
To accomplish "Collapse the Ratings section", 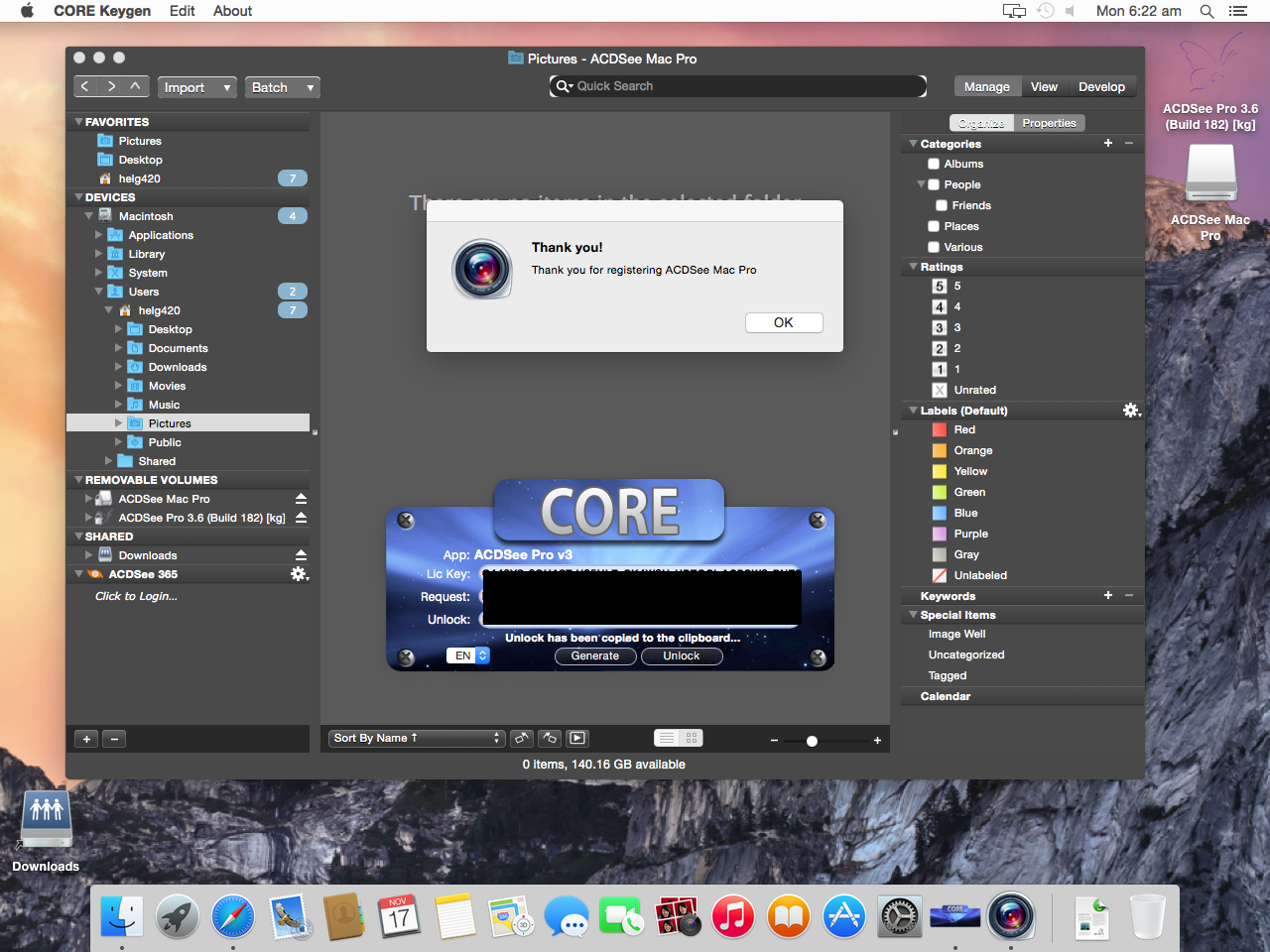I will (x=913, y=267).
